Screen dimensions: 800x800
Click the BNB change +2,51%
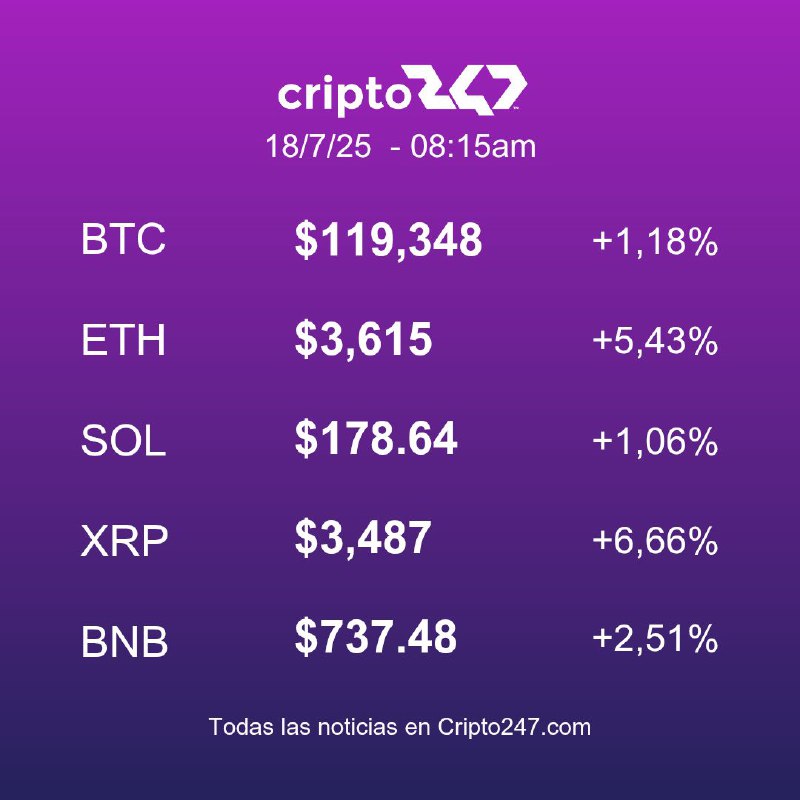tap(655, 639)
